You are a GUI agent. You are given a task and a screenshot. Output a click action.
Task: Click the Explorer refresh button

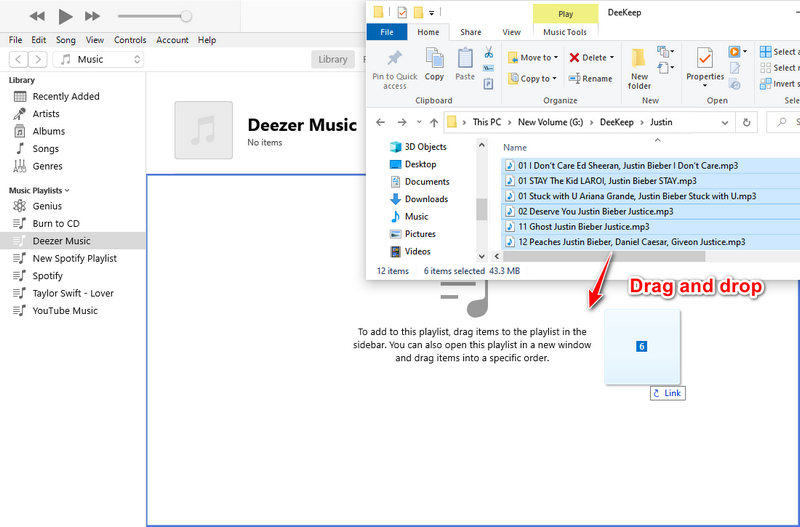pyautogui.click(x=746, y=122)
